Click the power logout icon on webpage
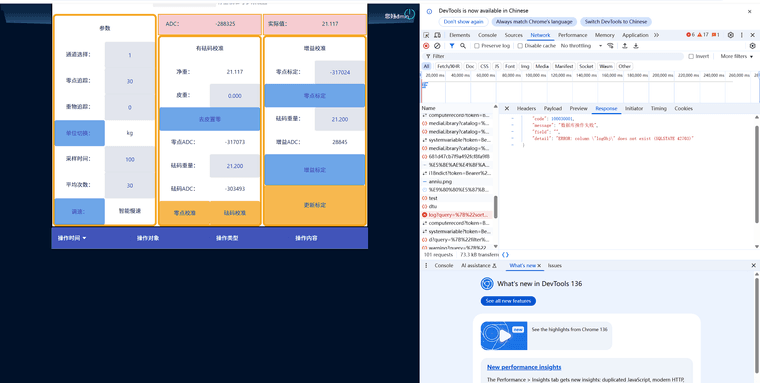 (410, 14)
